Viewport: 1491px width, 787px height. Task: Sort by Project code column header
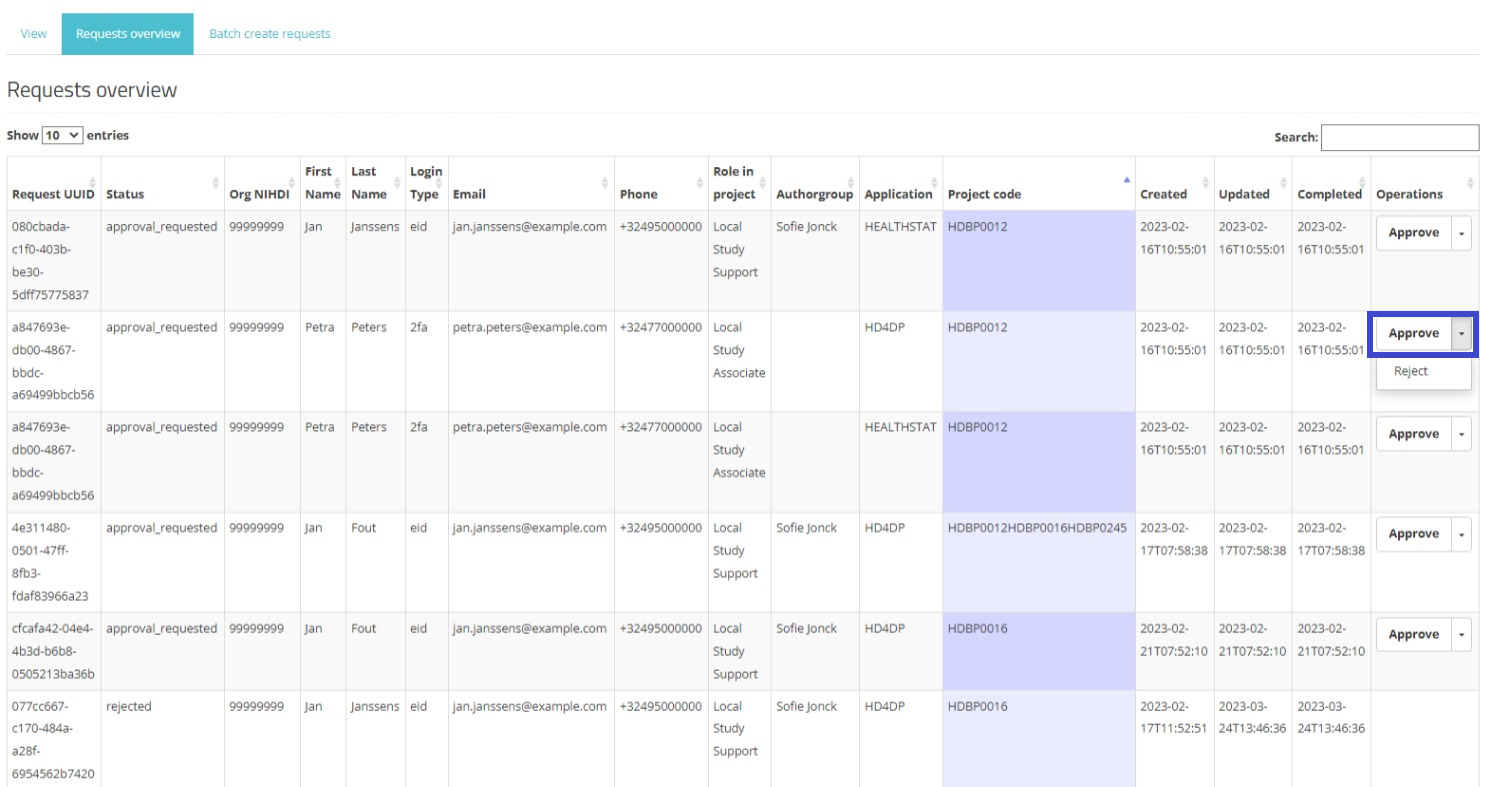pos(1037,194)
